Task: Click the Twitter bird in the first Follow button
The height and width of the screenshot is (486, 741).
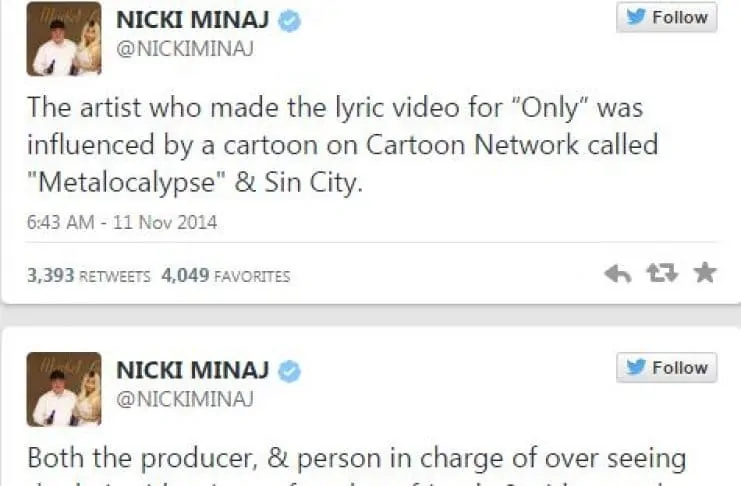Action: pyautogui.click(x=636, y=17)
